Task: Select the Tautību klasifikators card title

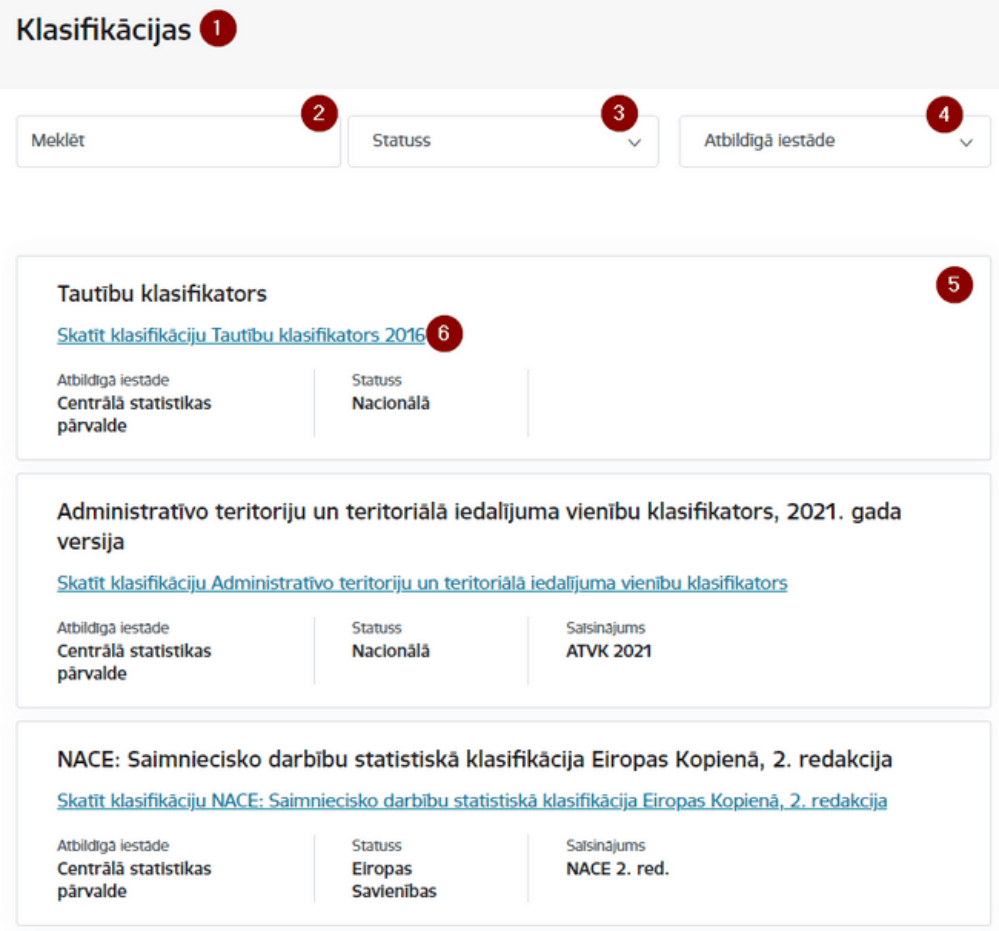Action: tap(162, 294)
